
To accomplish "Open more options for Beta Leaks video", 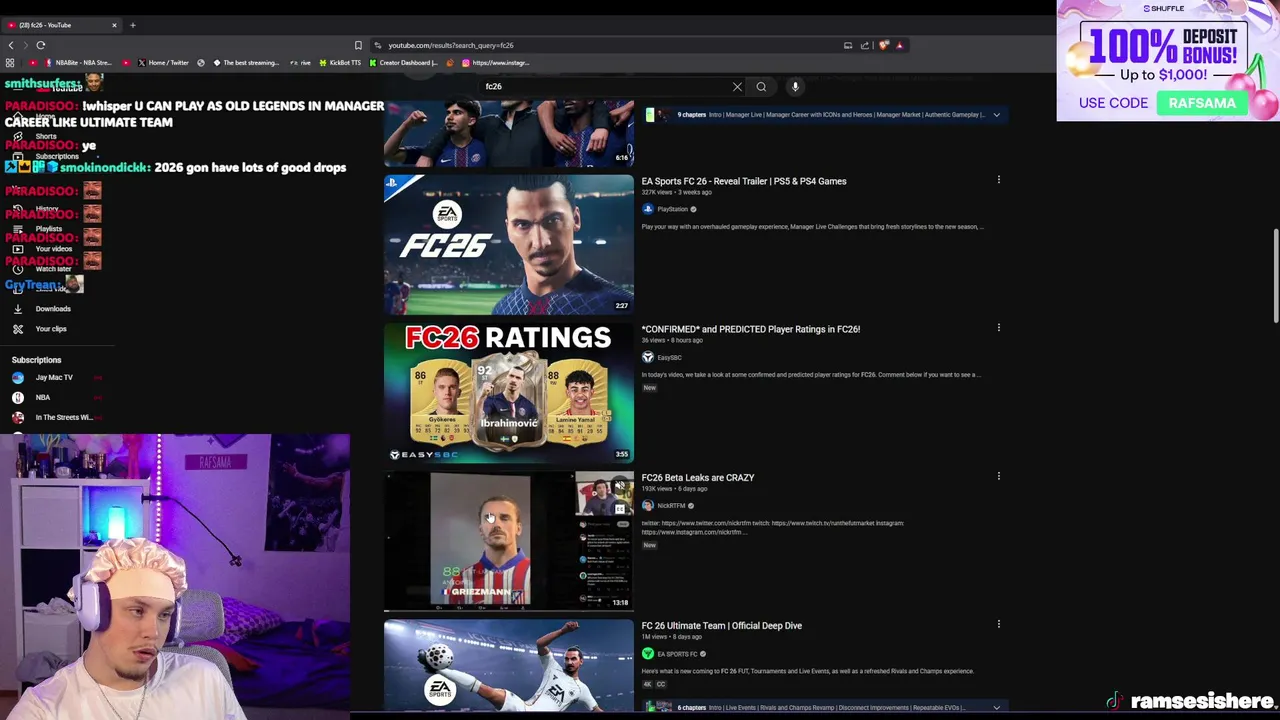I will pyautogui.click(x=998, y=476).
